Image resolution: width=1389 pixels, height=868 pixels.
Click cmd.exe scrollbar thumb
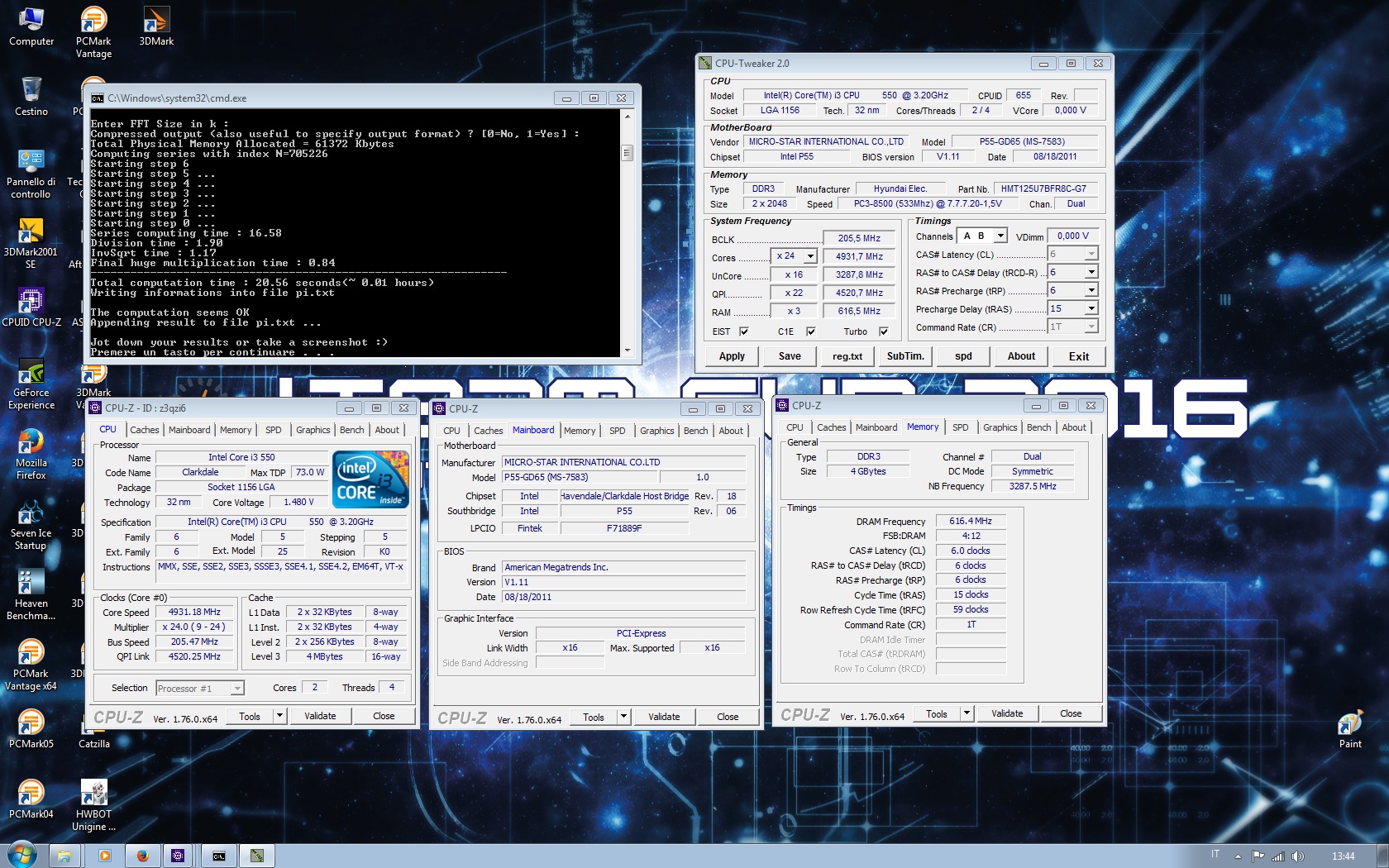[627, 153]
